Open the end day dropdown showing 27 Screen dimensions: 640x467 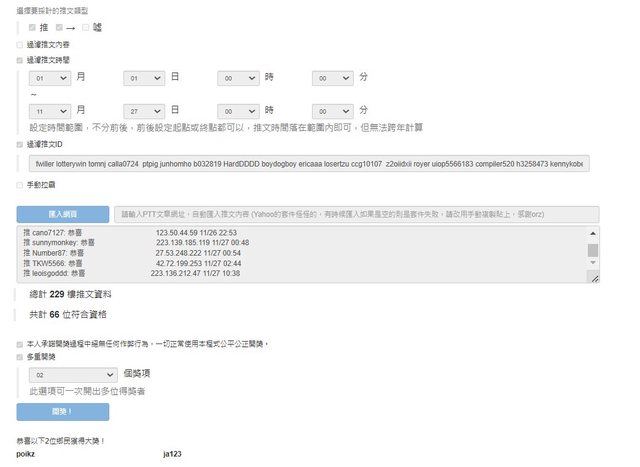[x=143, y=110]
